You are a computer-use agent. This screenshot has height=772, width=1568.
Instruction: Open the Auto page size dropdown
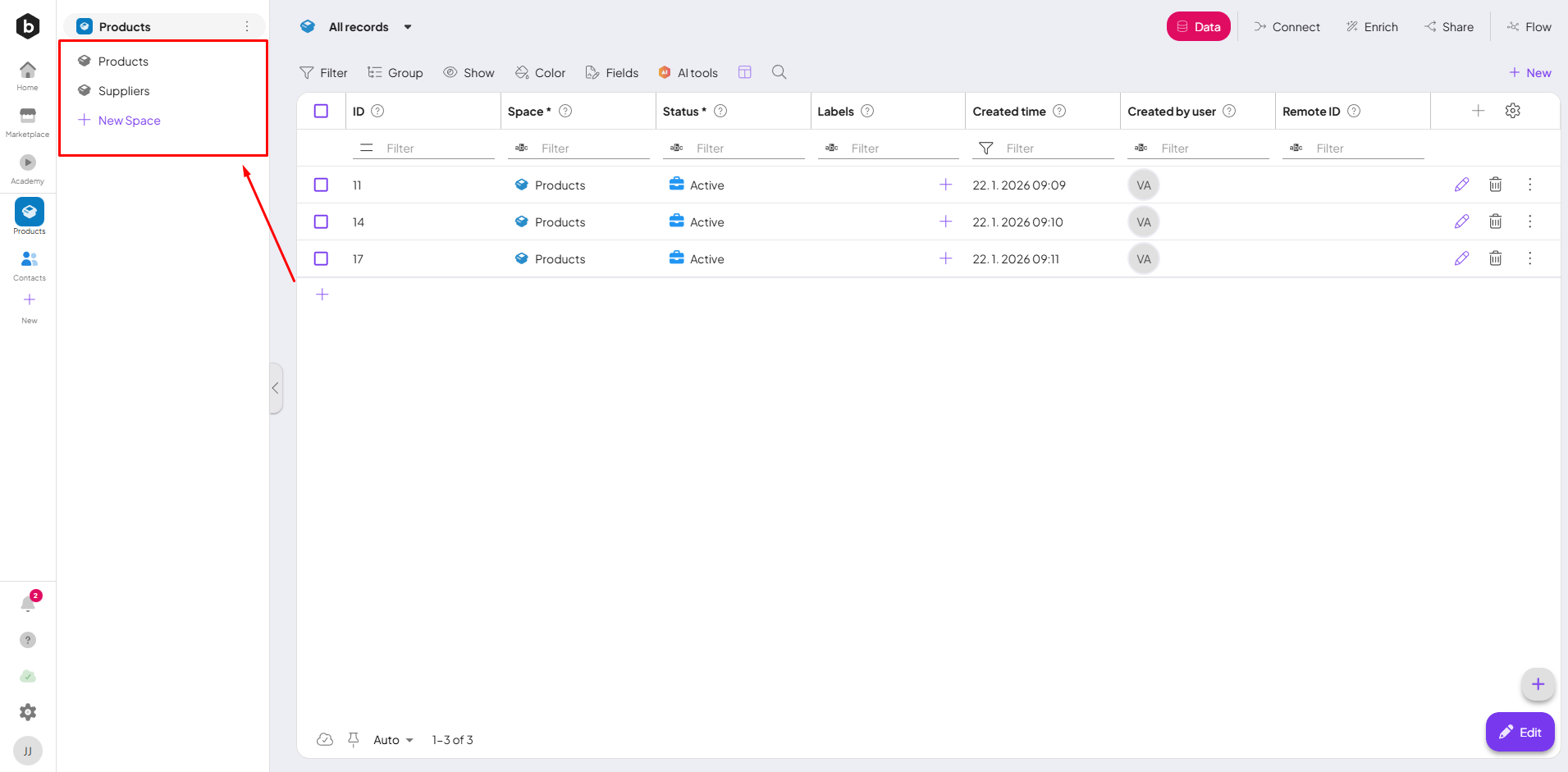tap(393, 740)
